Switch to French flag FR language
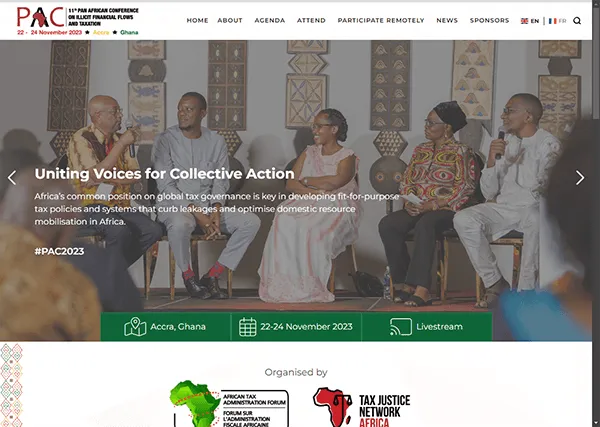This screenshot has width=600, height=427. pos(557,21)
